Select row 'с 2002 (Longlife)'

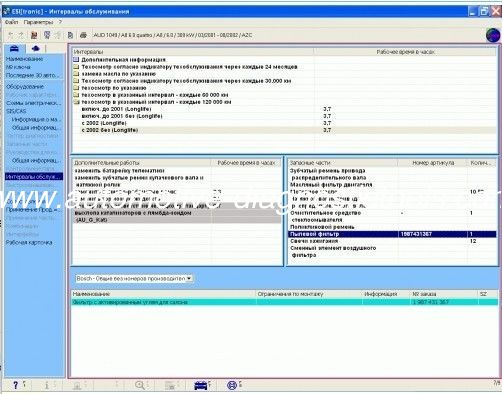(283, 123)
